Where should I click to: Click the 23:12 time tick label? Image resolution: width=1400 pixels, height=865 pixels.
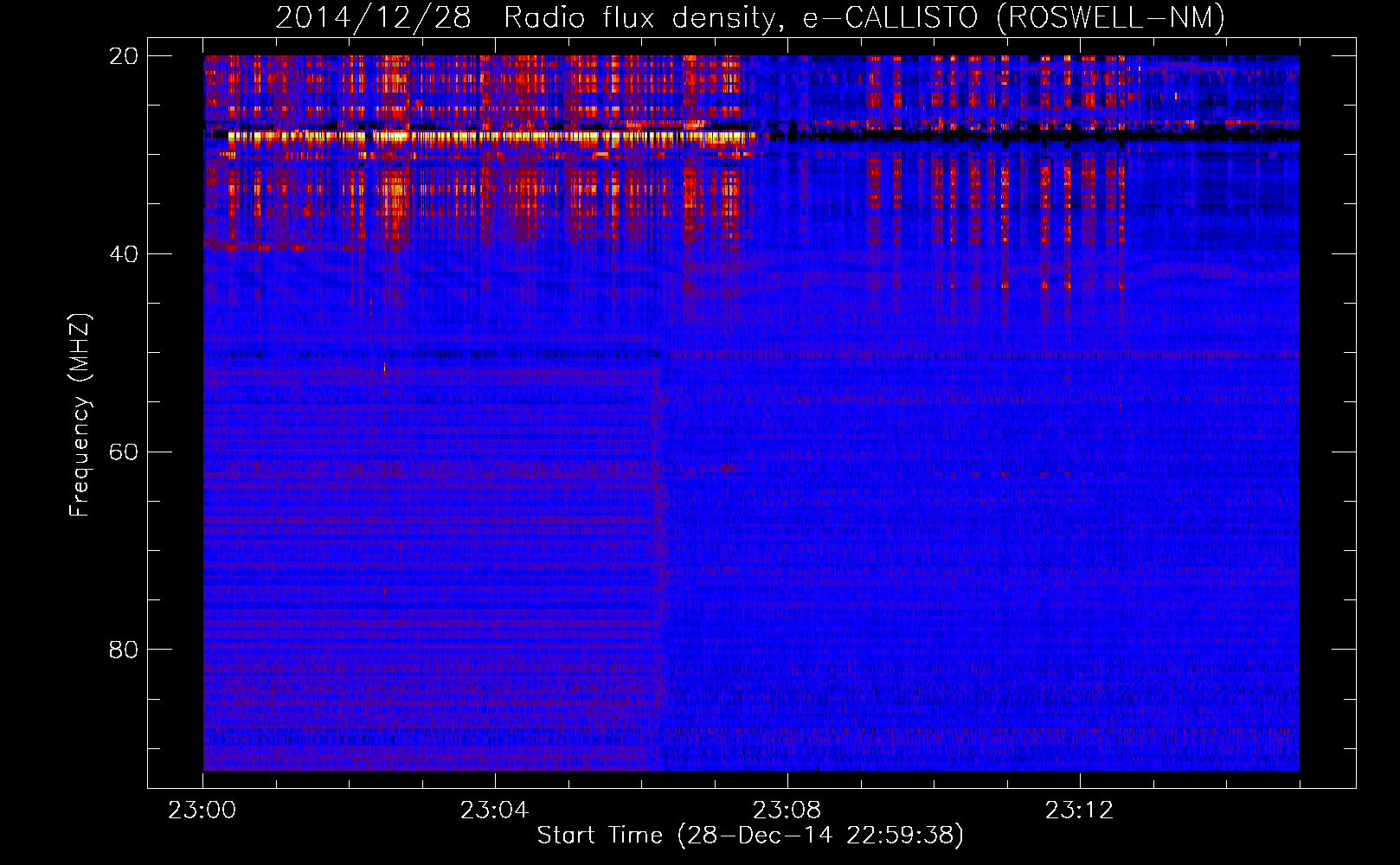[x=1079, y=811]
